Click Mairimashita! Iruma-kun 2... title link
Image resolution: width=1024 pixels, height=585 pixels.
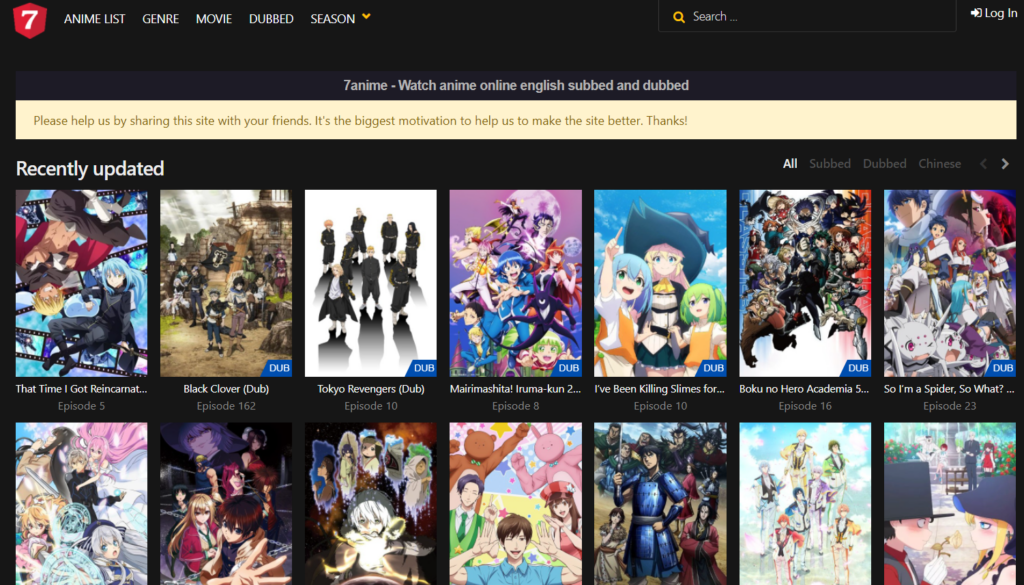515,389
